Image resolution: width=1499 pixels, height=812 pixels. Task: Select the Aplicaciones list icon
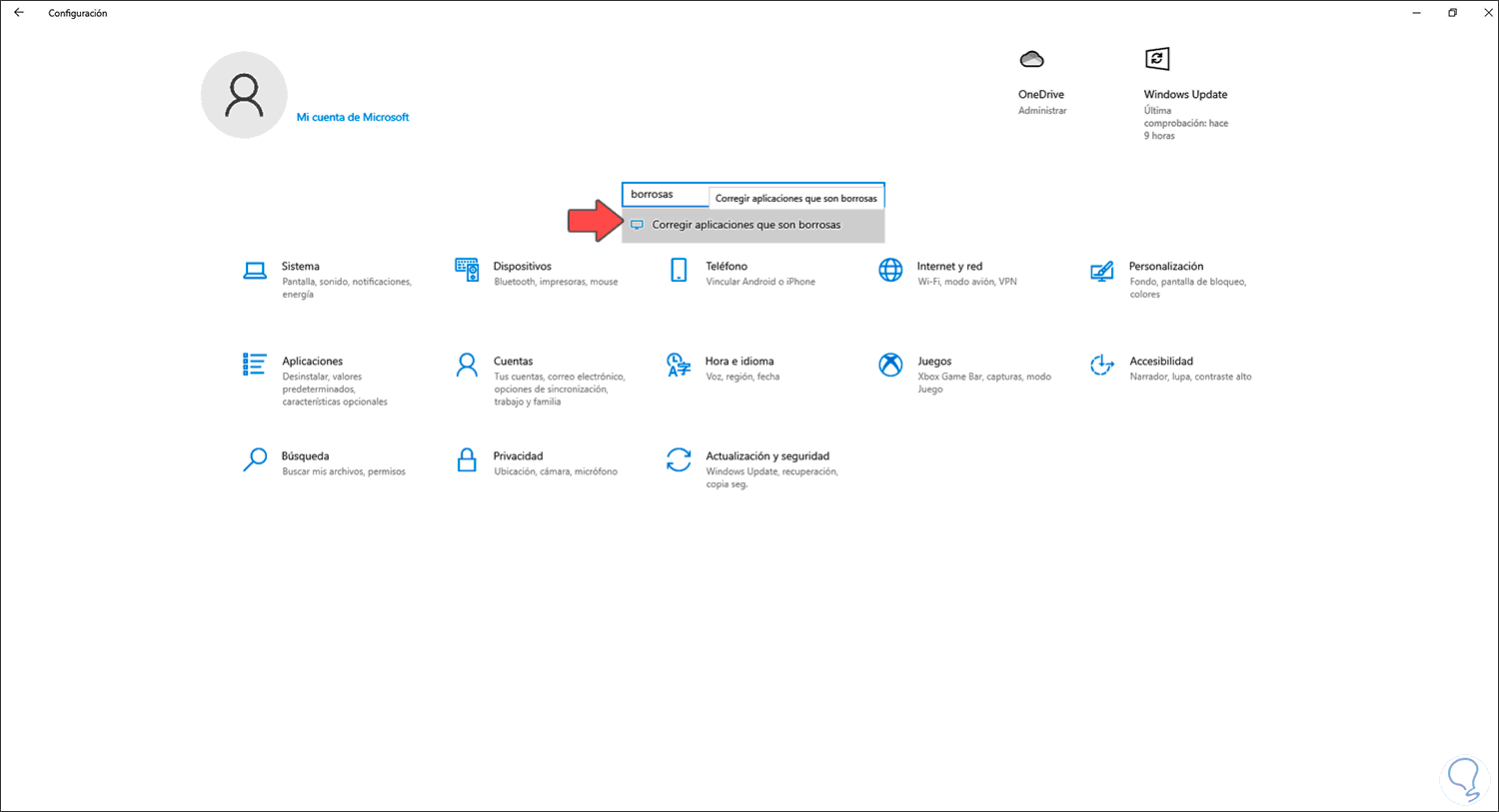255,364
